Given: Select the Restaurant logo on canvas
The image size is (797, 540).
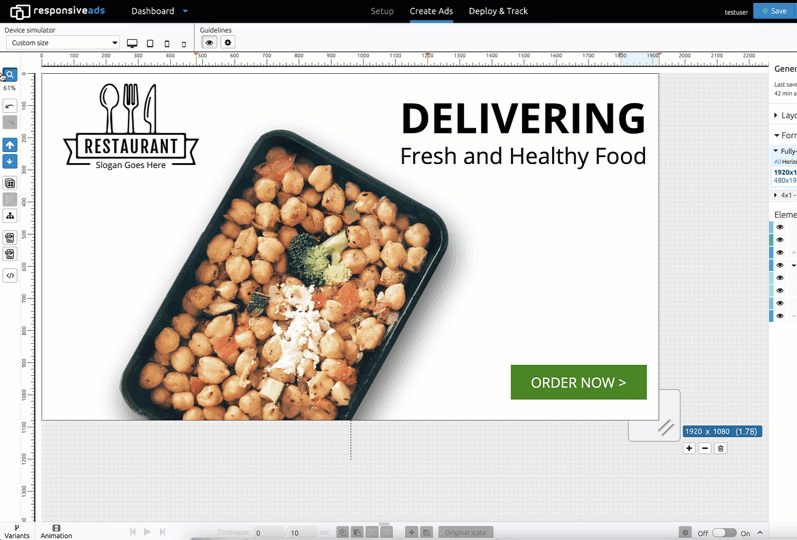Looking at the screenshot, I should pos(131,126).
